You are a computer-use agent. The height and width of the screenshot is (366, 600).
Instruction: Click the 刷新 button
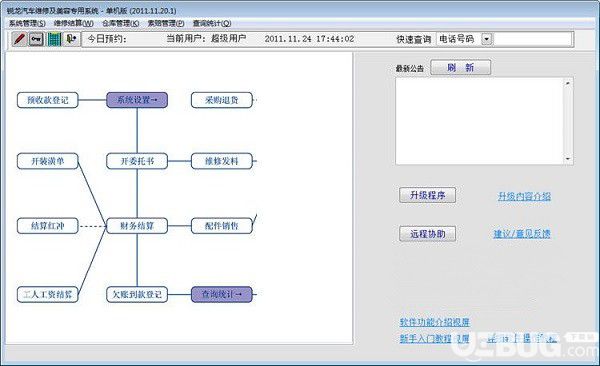click(461, 68)
